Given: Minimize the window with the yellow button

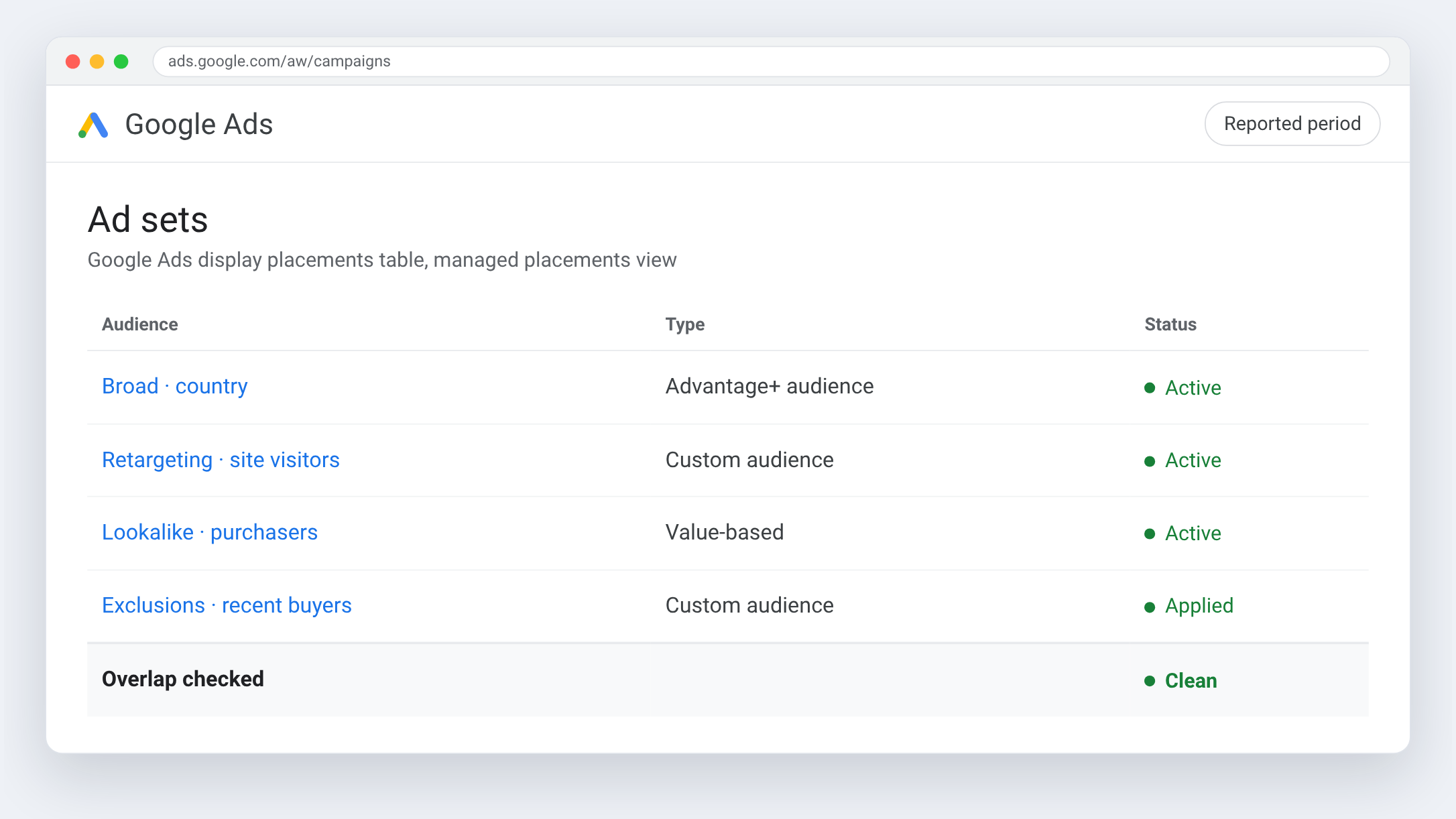Looking at the screenshot, I should tap(97, 62).
